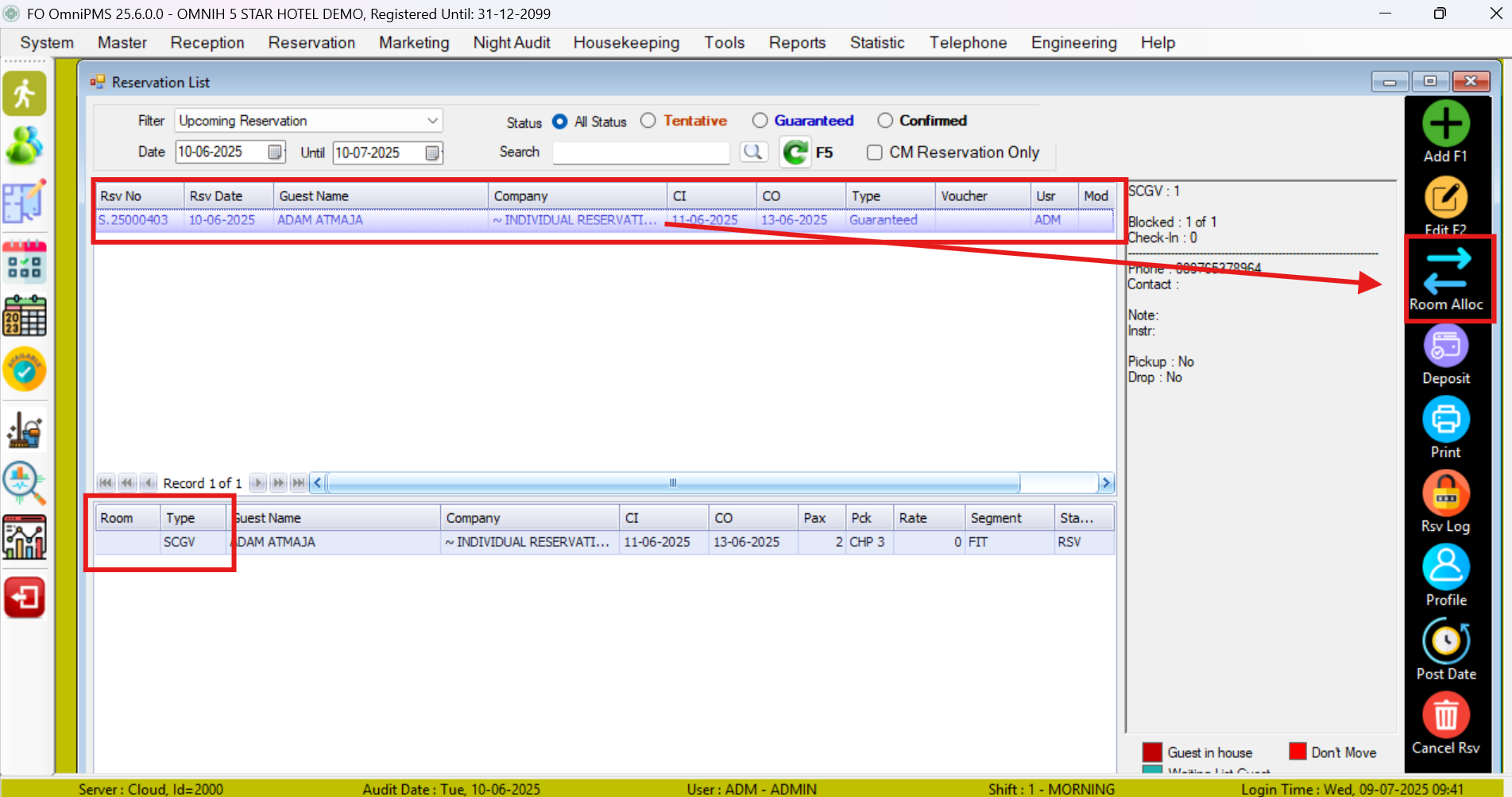The image size is (1512, 797).
Task: Open the 2023 calendar sidebar icon
Action: (25, 315)
